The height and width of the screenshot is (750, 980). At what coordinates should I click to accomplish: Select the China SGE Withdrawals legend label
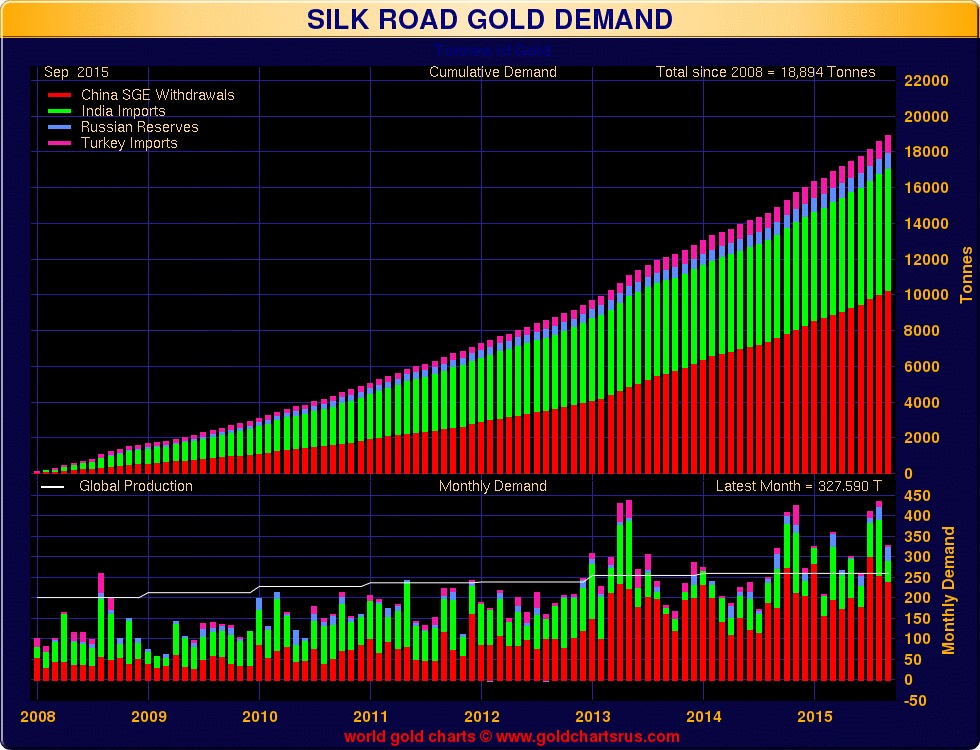tap(158, 95)
